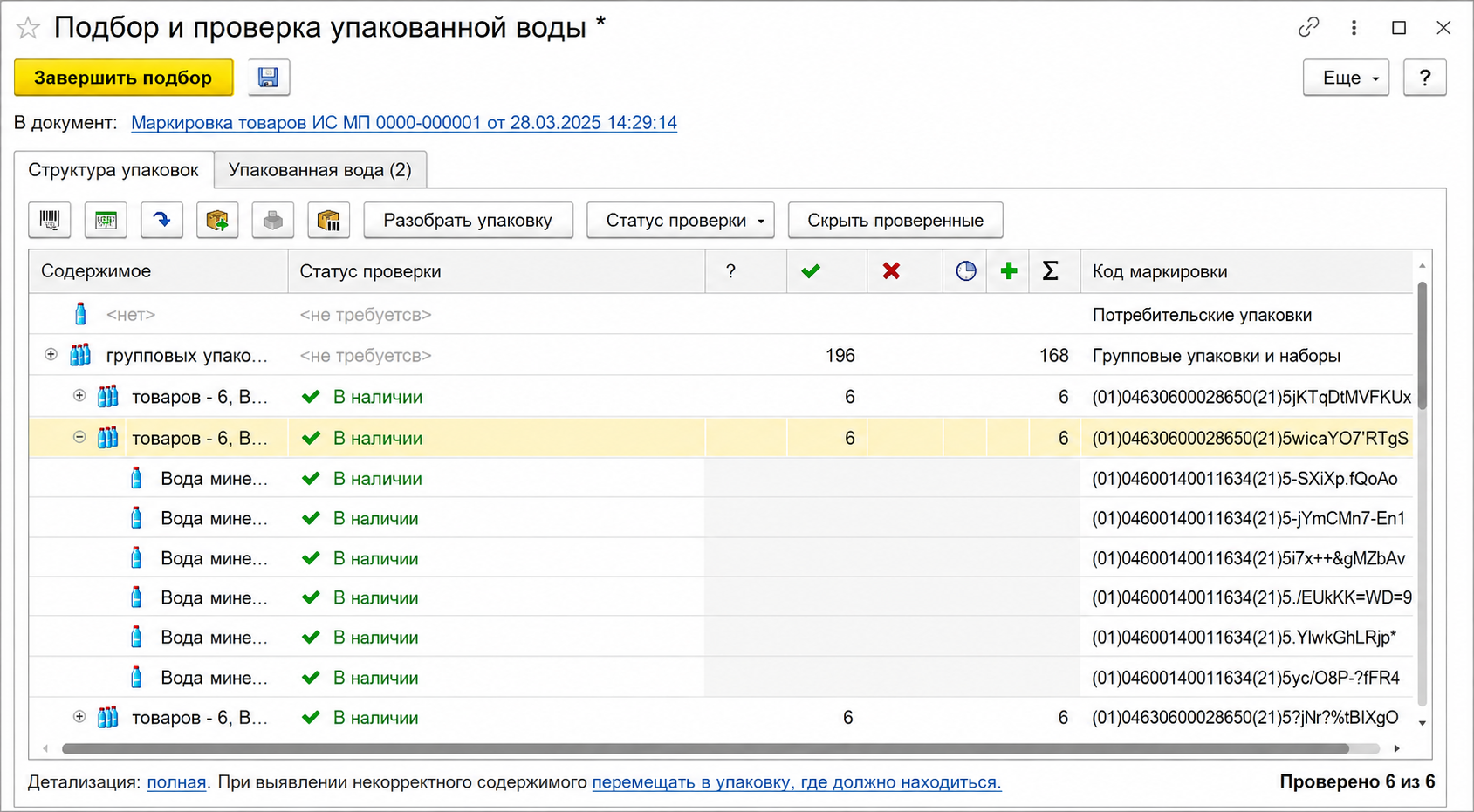Click the bottle icon of the 5-SXiXp.fQoAo row
This screenshot has width=1474, height=812.
pos(136,478)
